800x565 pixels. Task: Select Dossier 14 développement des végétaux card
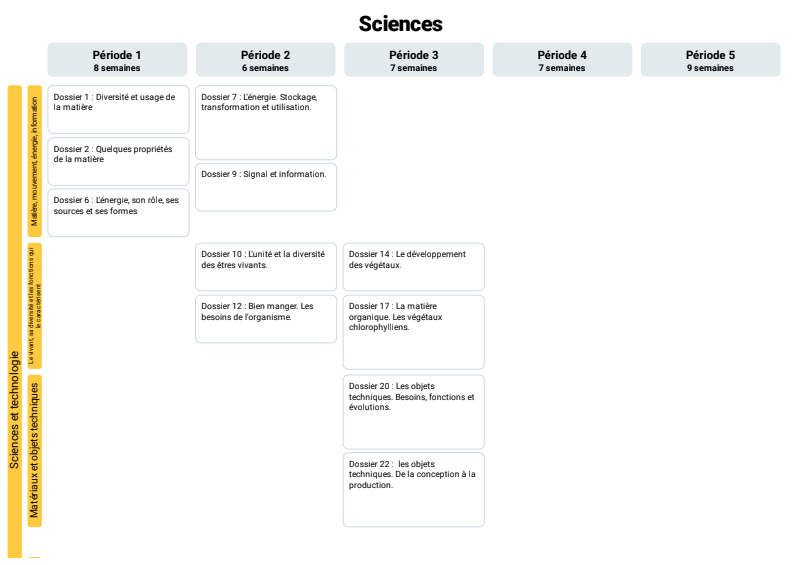tap(414, 267)
